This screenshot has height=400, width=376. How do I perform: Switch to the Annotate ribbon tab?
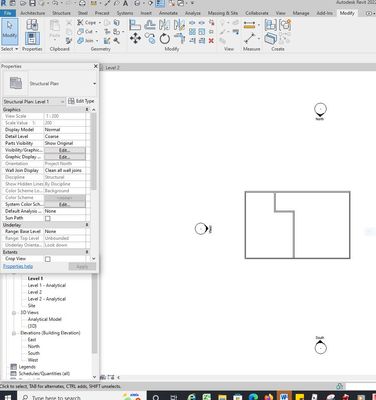[168, 13]
